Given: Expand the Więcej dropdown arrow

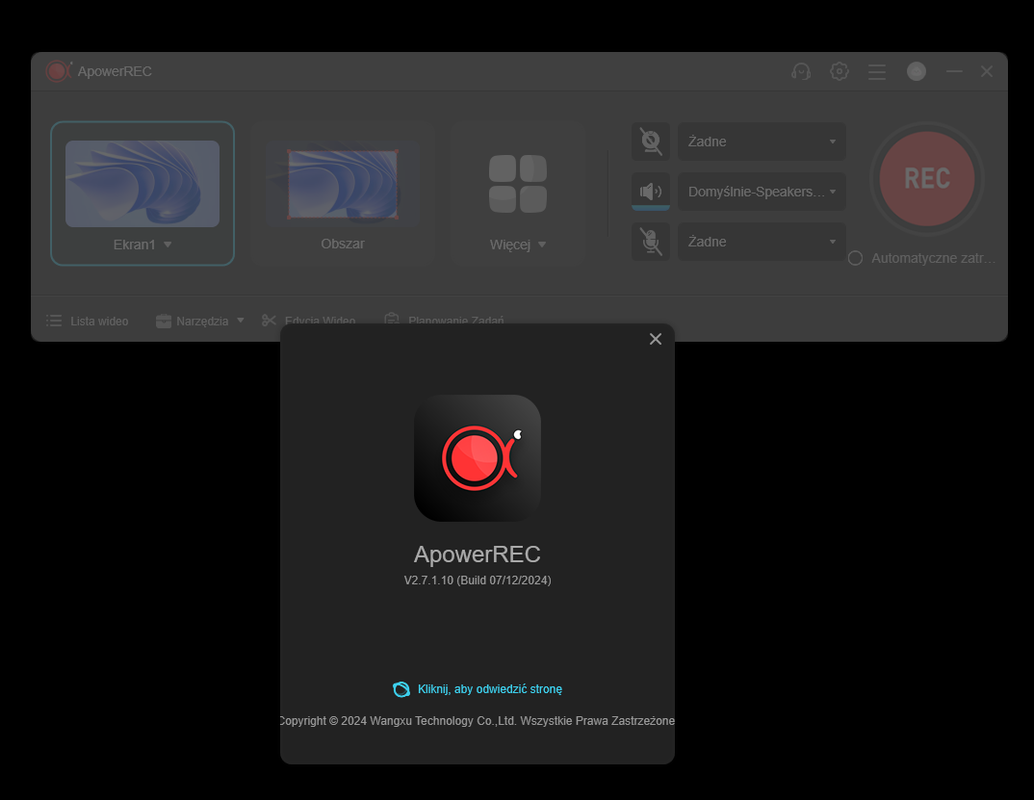Looking at the screenshot, I should click(542, 245).
